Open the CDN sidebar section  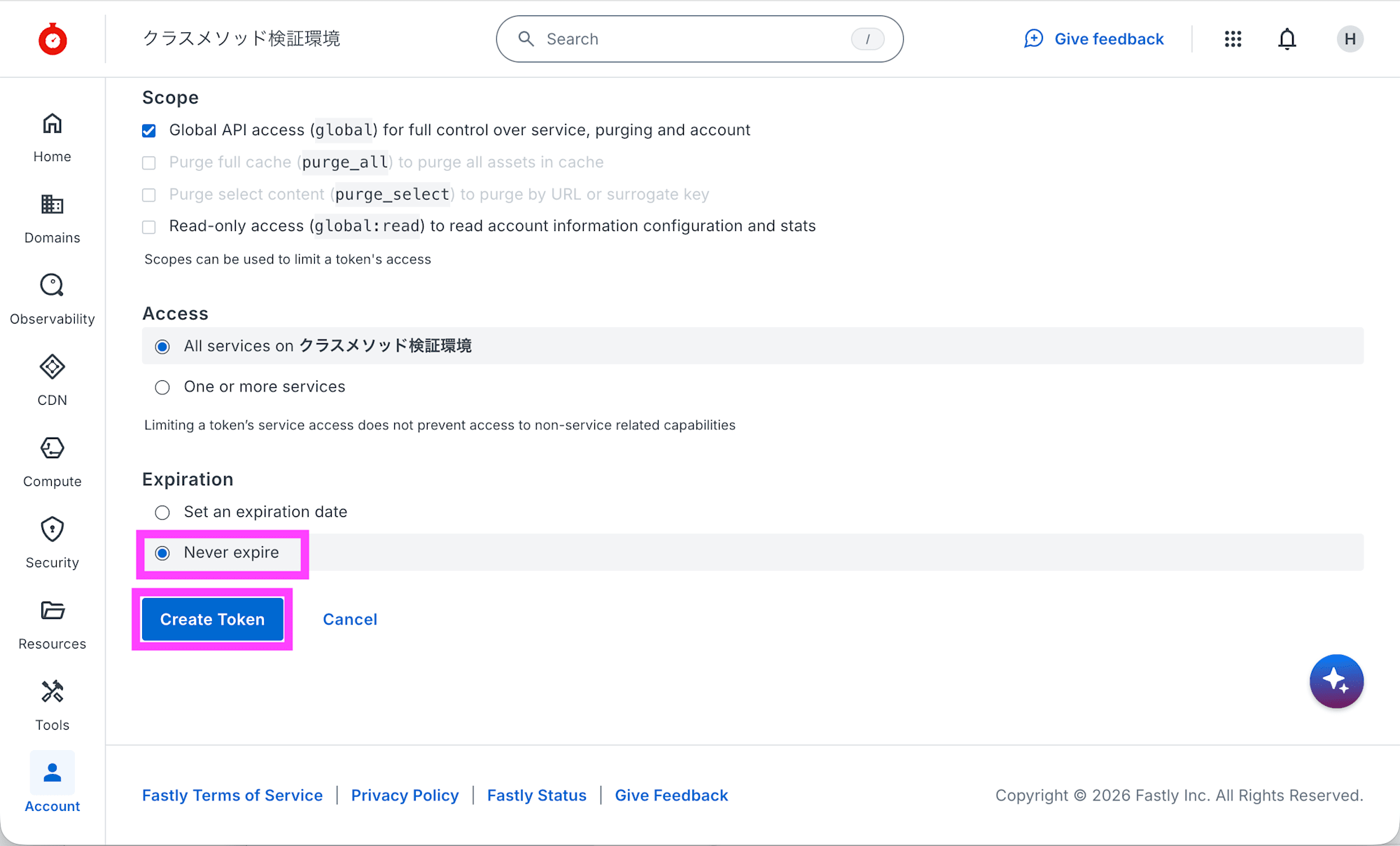click(52, 381)
